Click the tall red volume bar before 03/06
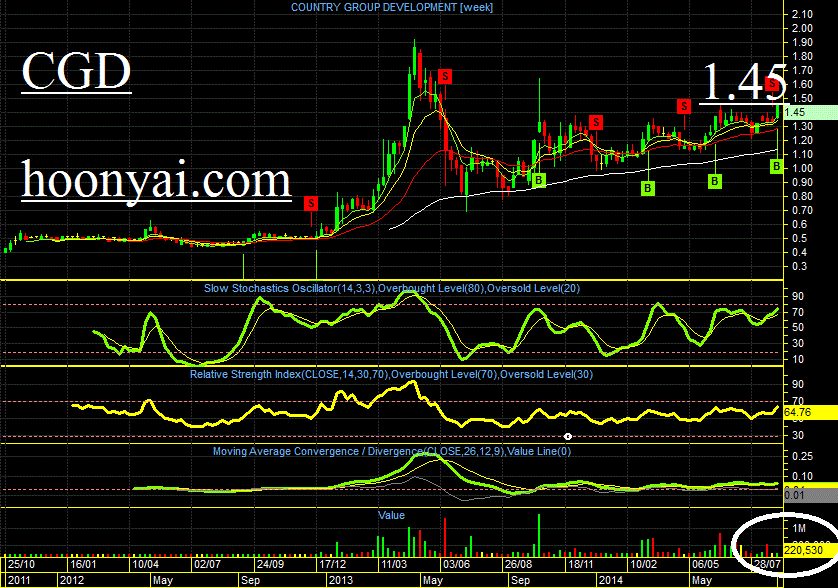The width and height of the screenshot is (838, 588). point(445,537)
